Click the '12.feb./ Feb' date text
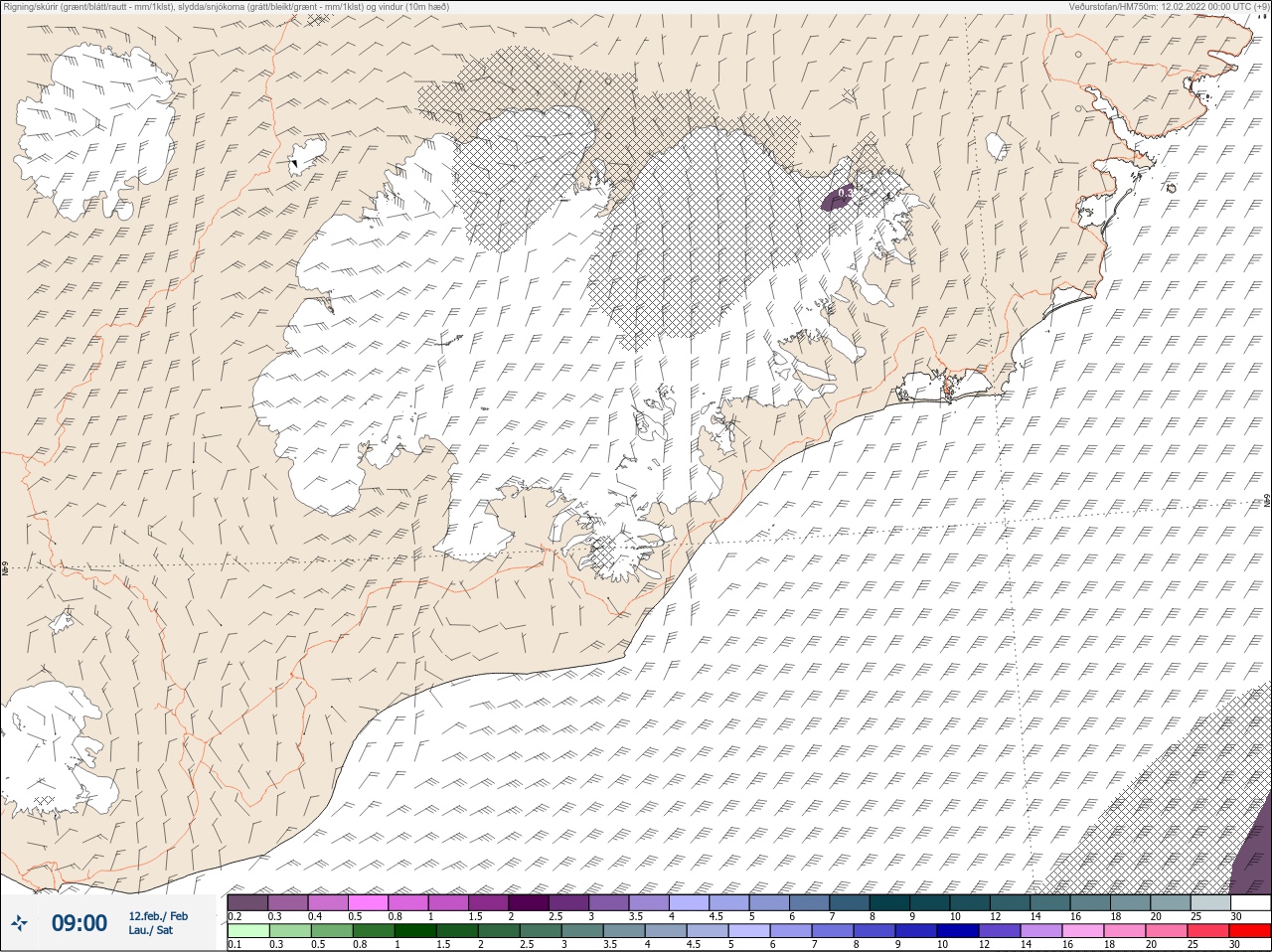 click(158, 915)
